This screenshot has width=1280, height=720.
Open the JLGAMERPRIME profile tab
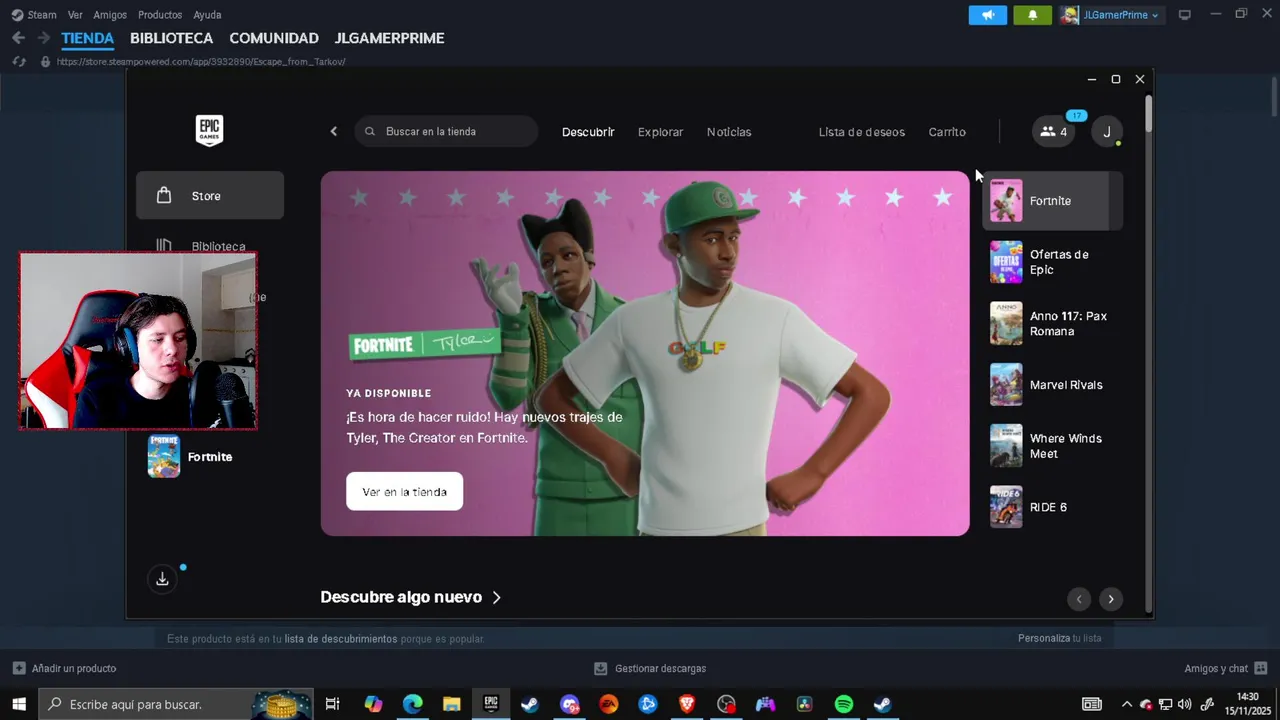(x=390, y=38)
